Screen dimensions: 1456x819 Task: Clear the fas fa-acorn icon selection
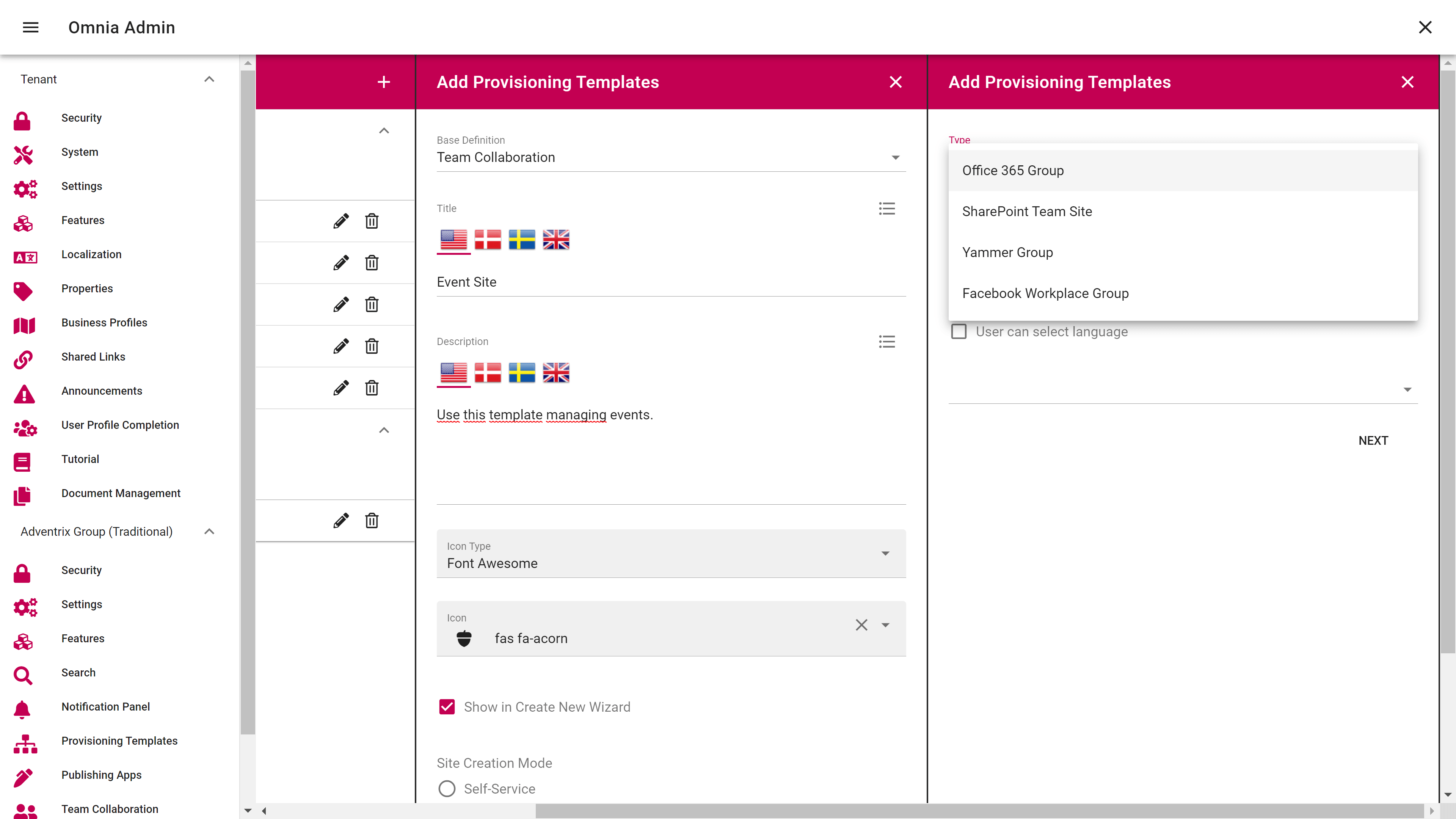[x=861, y=624]
